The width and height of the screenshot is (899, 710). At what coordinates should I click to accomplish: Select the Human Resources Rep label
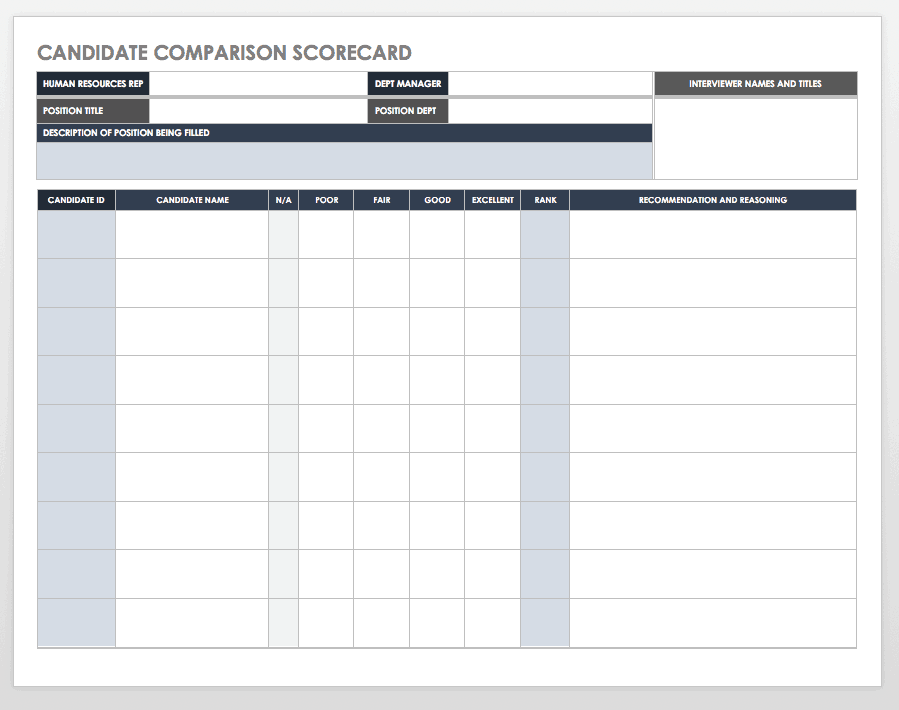(93, 84)
